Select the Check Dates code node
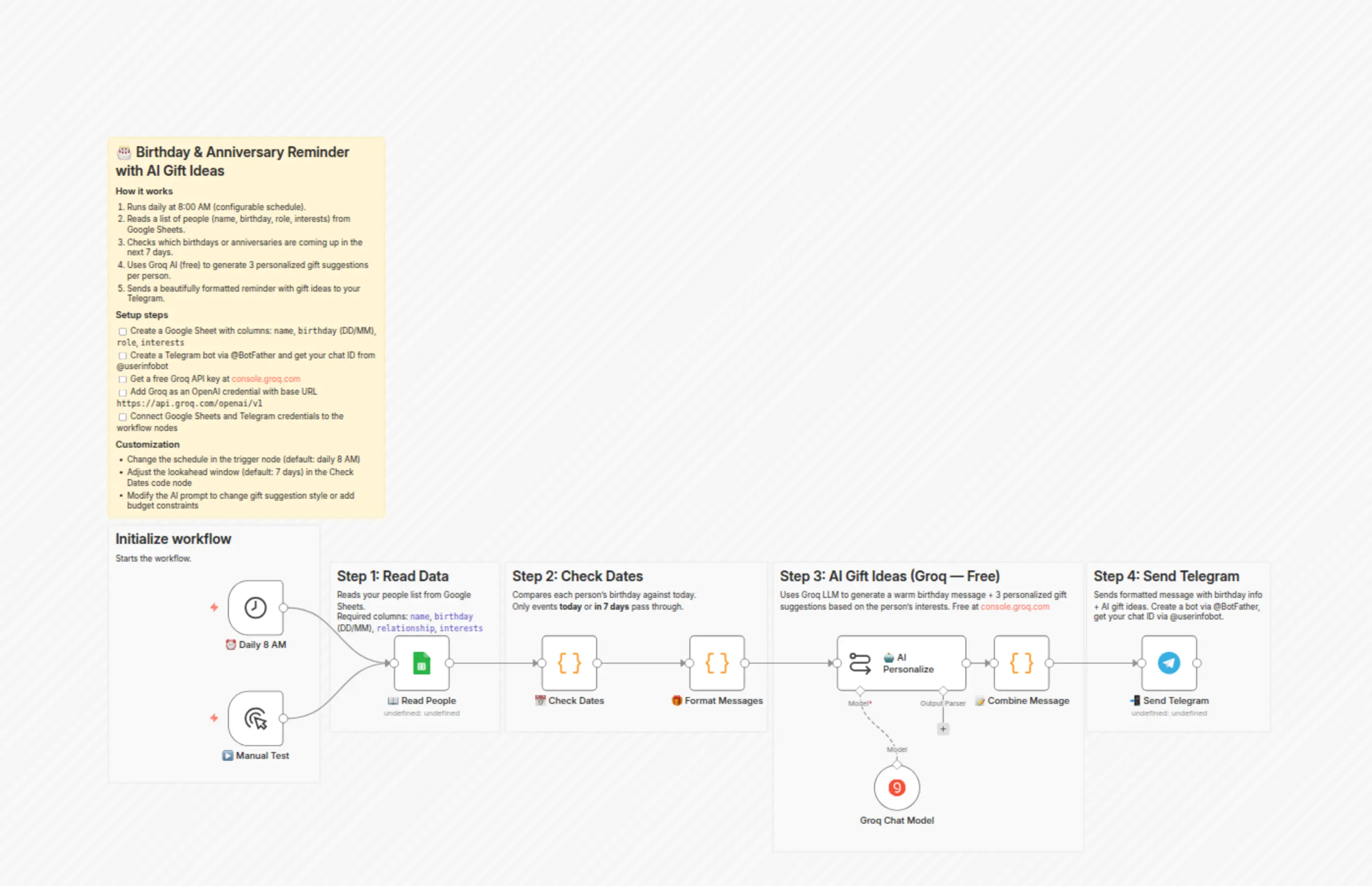 569,663
